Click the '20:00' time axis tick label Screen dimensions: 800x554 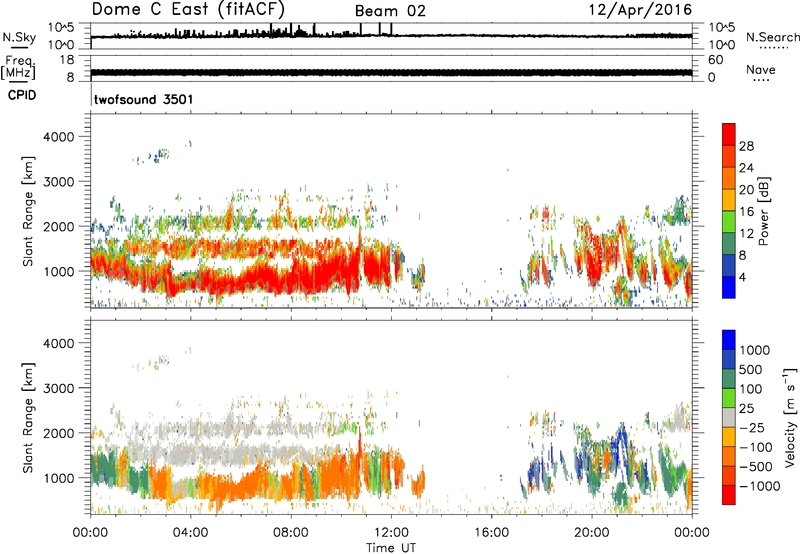[x=592, y=533]
